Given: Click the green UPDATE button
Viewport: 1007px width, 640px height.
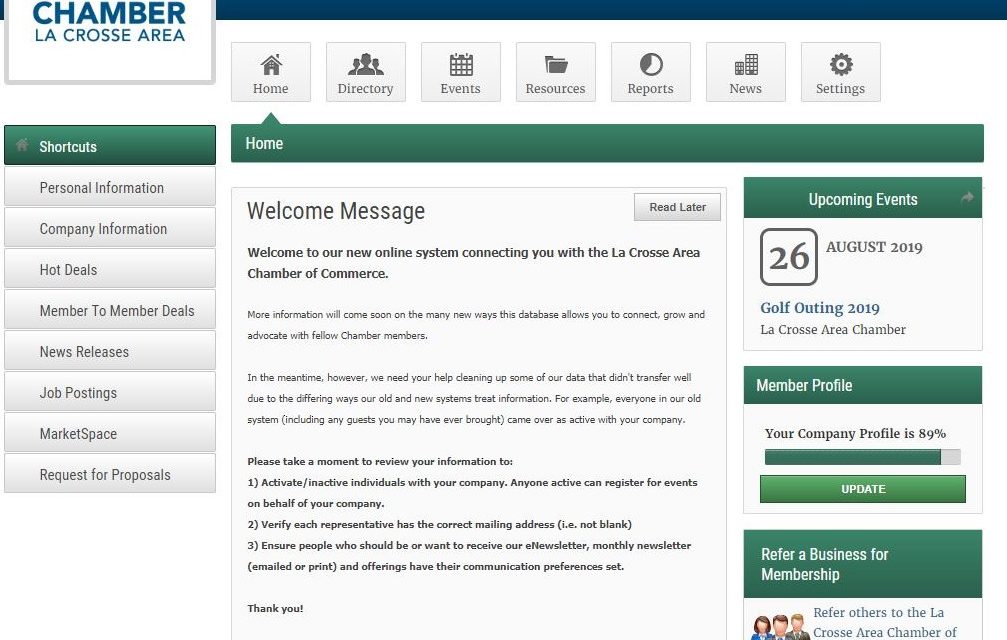Looking at the screenshot, I should (863, 489).
